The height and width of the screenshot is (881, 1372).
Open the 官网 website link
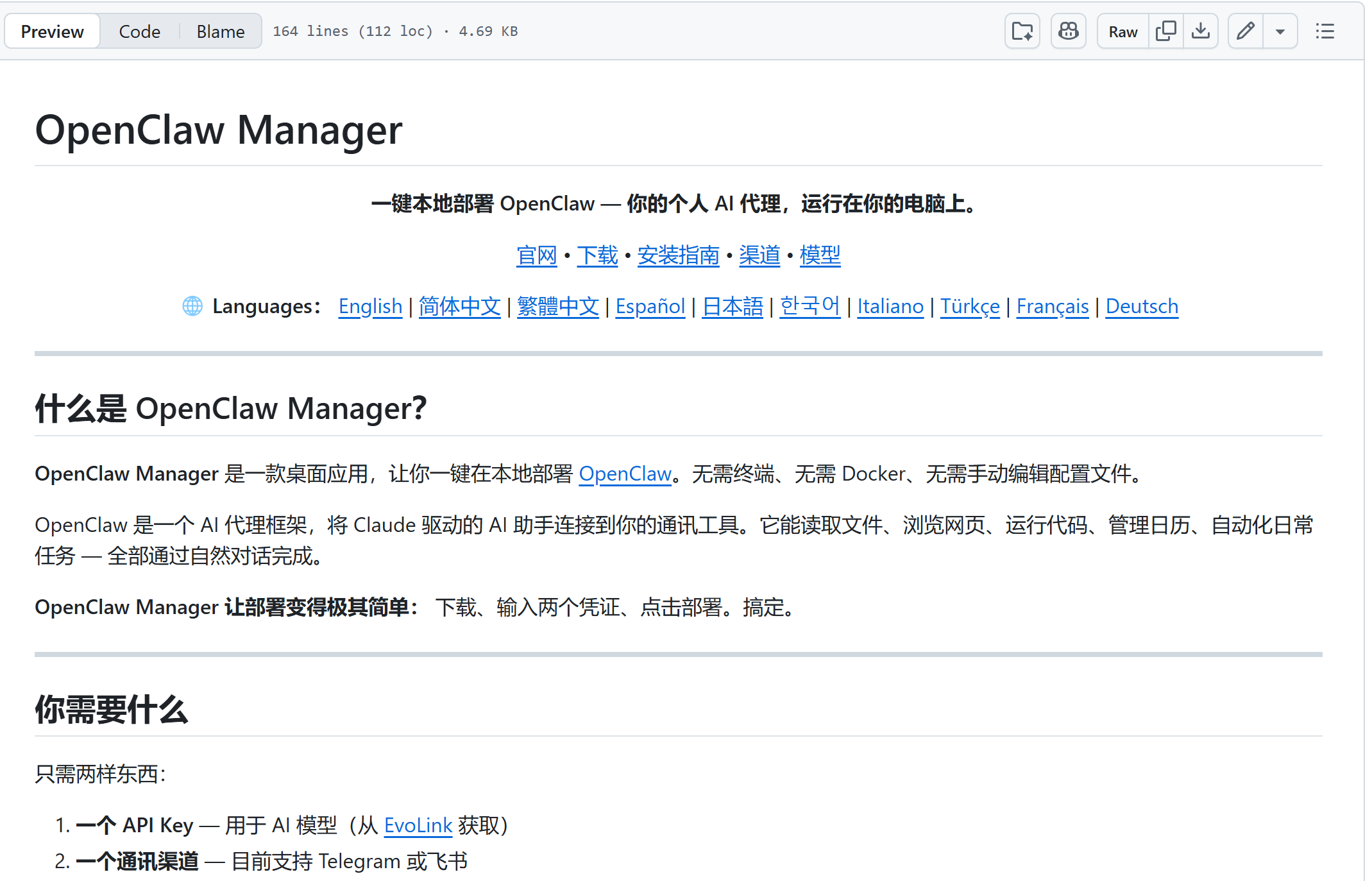point(536,255)
